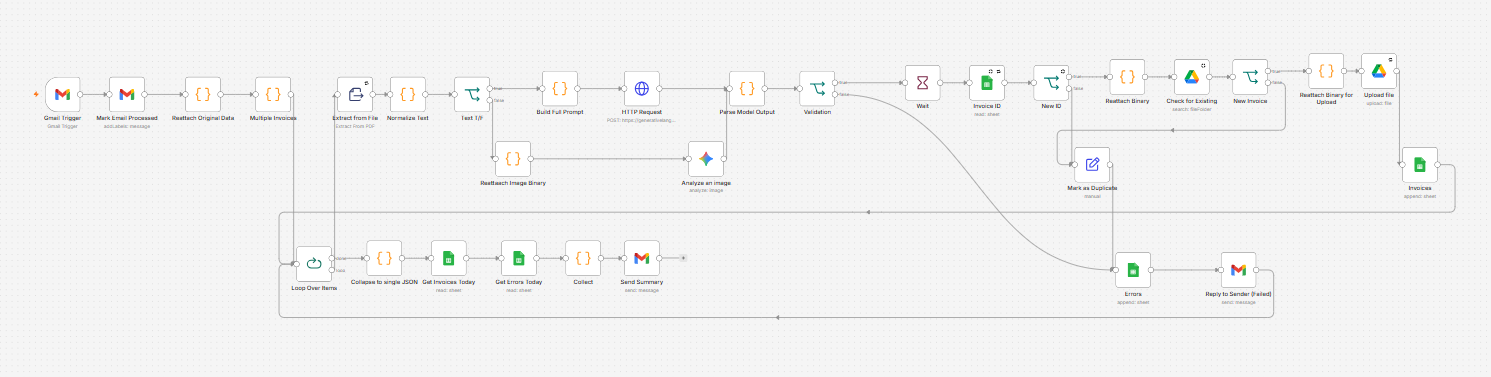
Task: Click the Mark as Duplicate edit node
Action: (x=1091, y=165)
